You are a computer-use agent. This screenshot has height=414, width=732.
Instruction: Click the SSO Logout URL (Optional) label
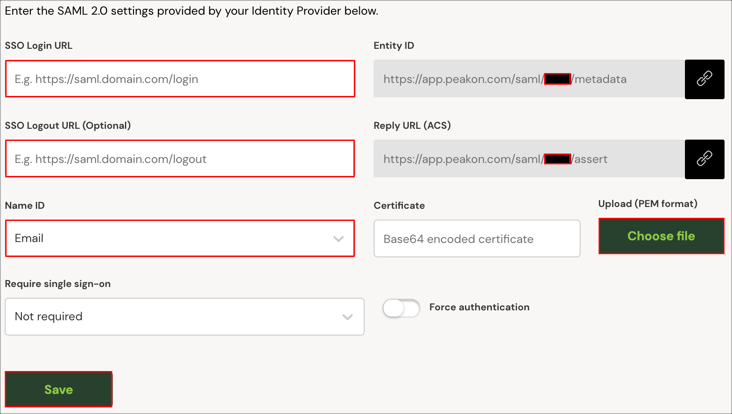coord(67,126)
